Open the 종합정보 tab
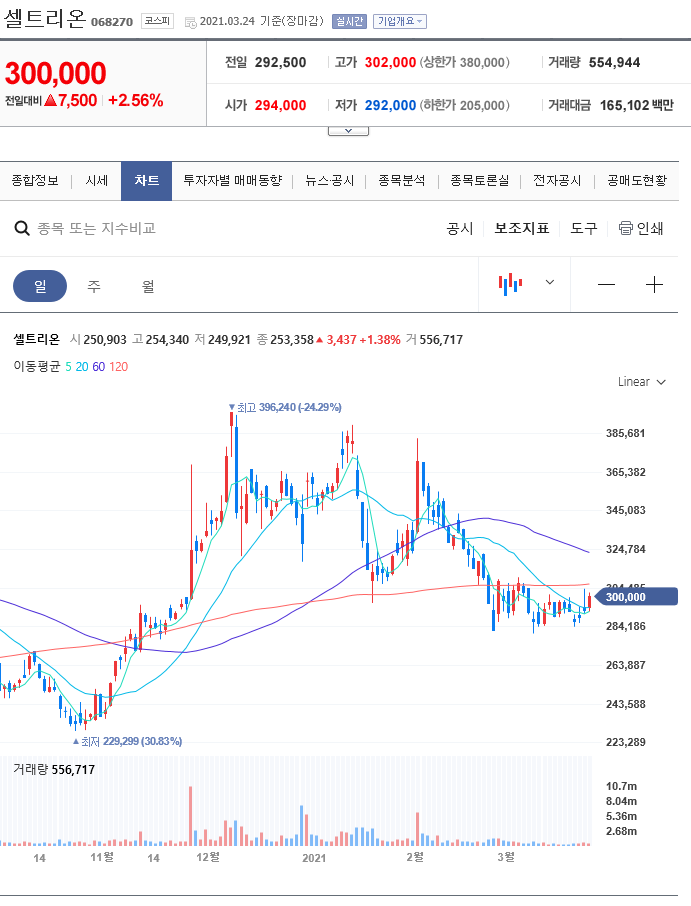 [x=35, y=181]
